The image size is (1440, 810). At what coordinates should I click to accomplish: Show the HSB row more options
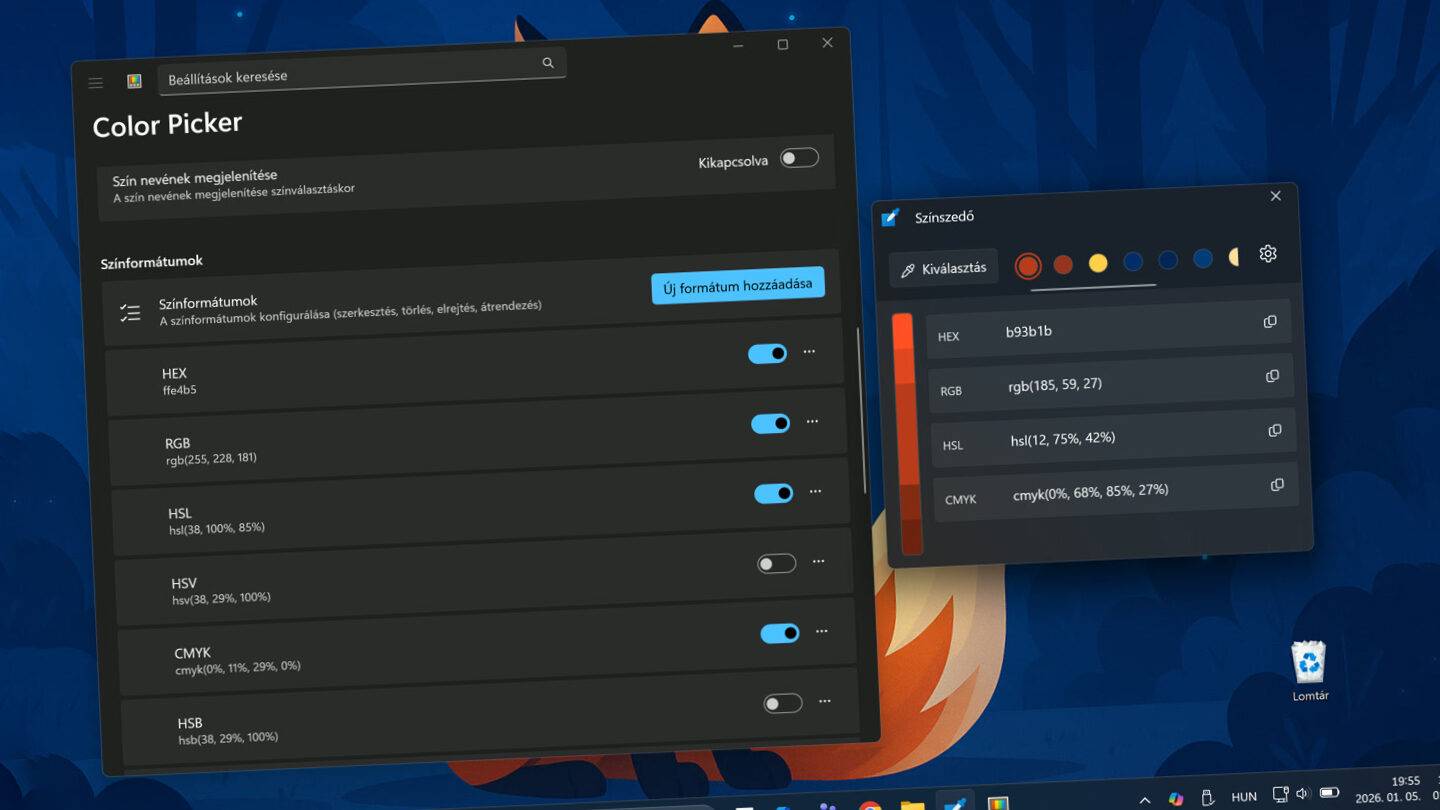[824, 701]
